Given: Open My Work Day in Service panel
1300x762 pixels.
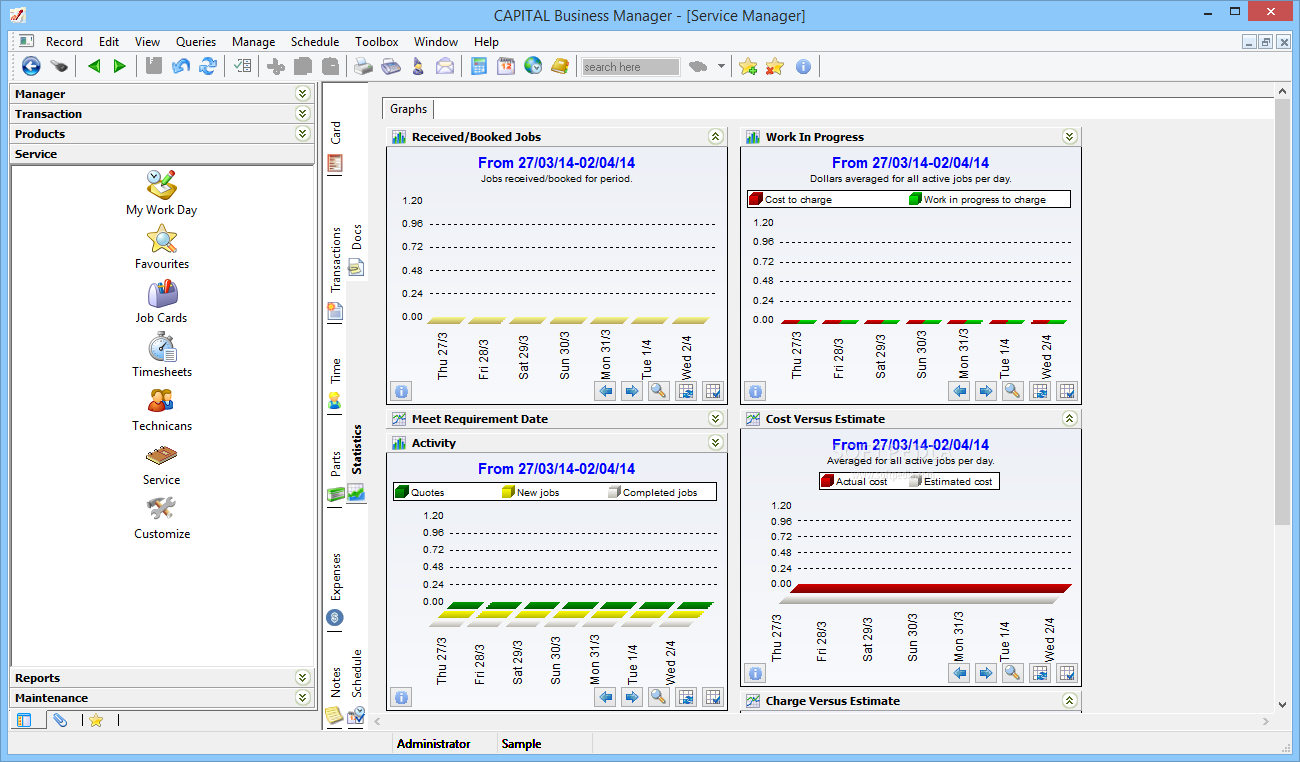Looking at the screenshot, I should click(x=161, y=193).
